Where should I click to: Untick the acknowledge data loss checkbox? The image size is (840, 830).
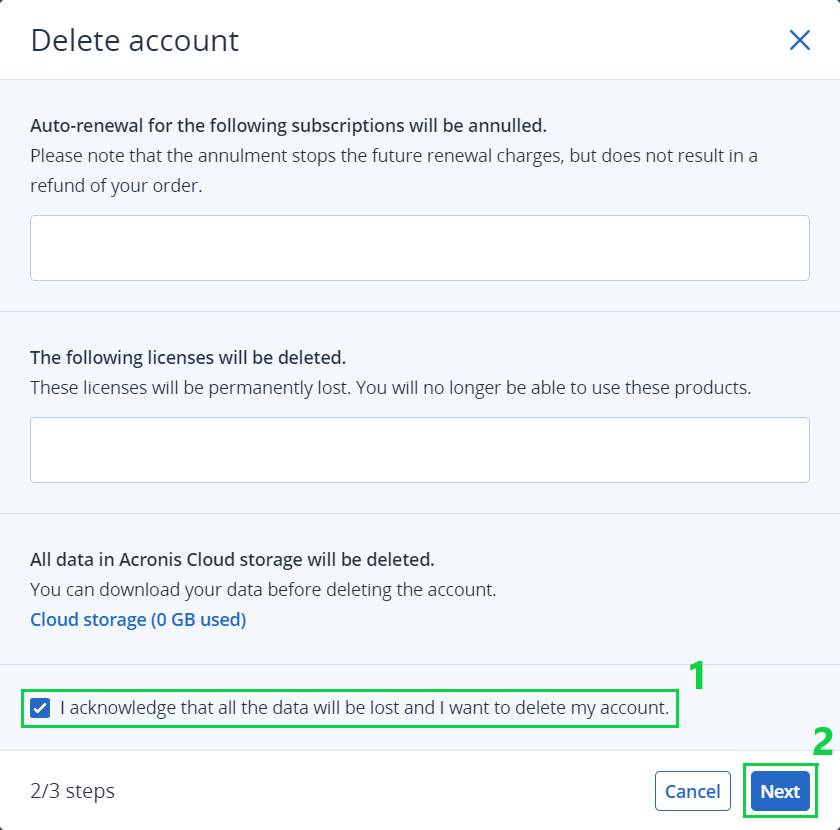(x=40, y=708)
